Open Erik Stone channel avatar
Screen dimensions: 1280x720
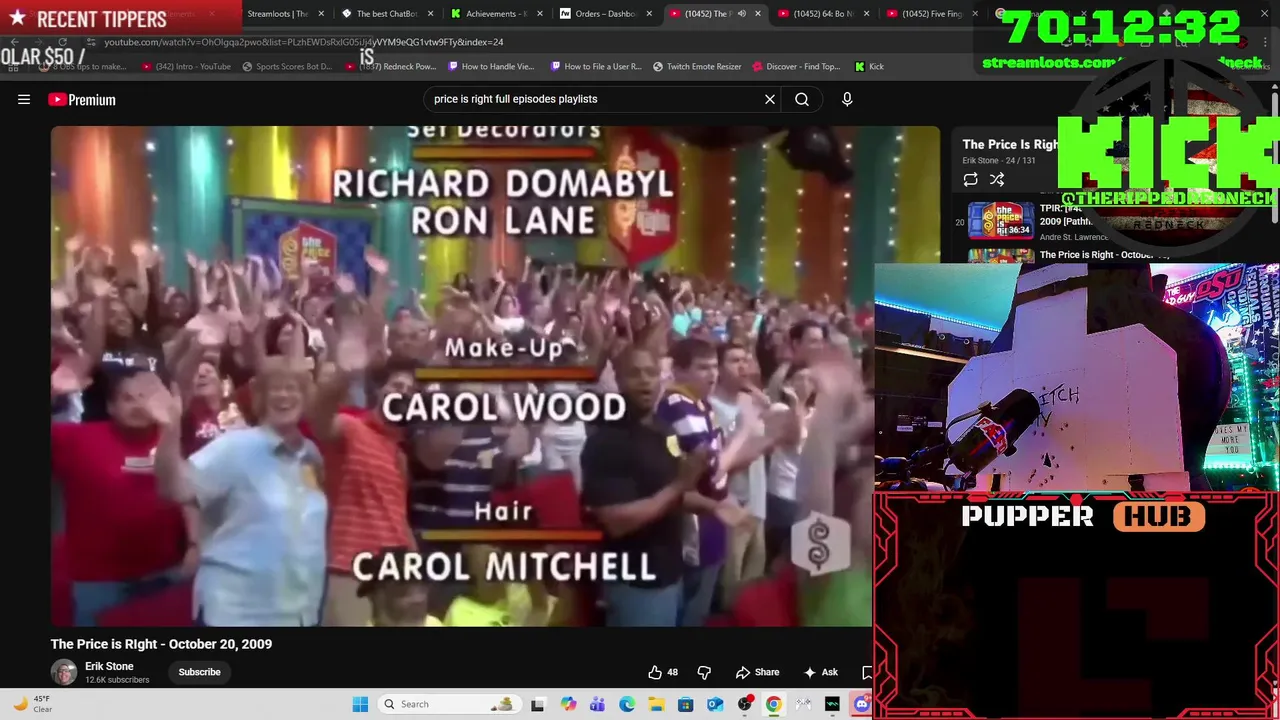(64, 672)
